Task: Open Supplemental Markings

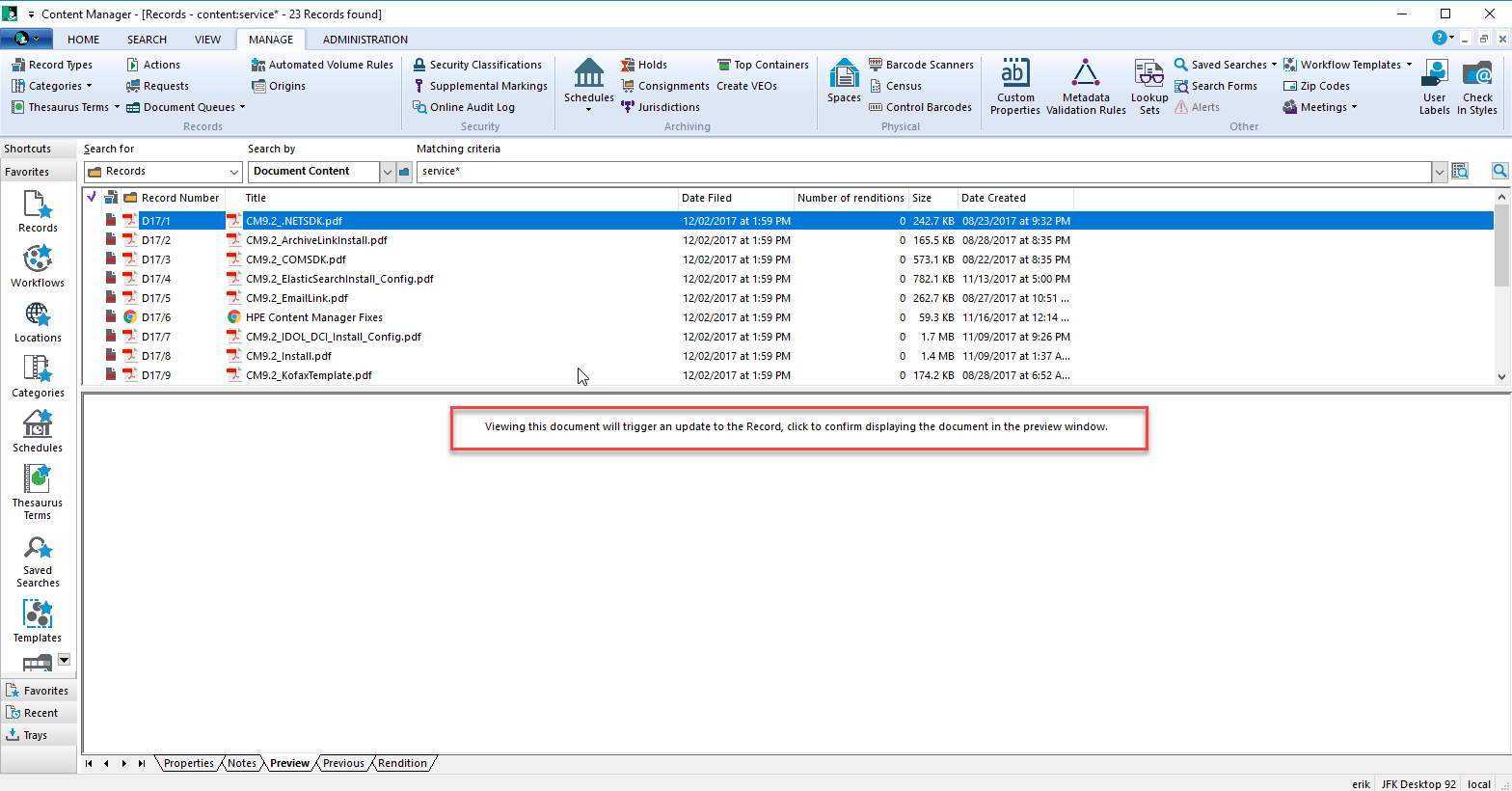Action: 480,86
